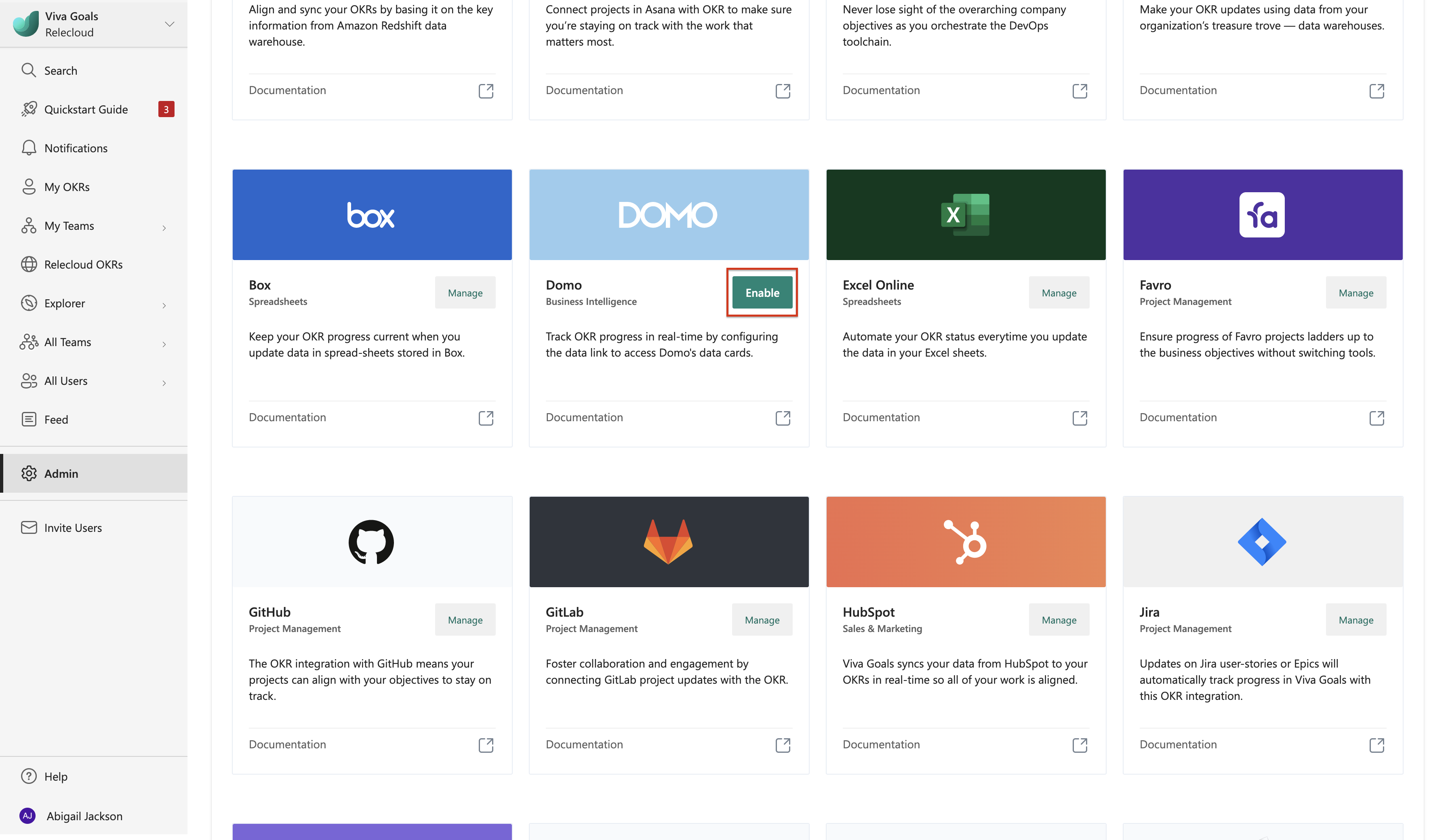Go to My OKRs in the sidebar
The width and height of the screenshot is (1448, 840).
click(x=94, y=187)
